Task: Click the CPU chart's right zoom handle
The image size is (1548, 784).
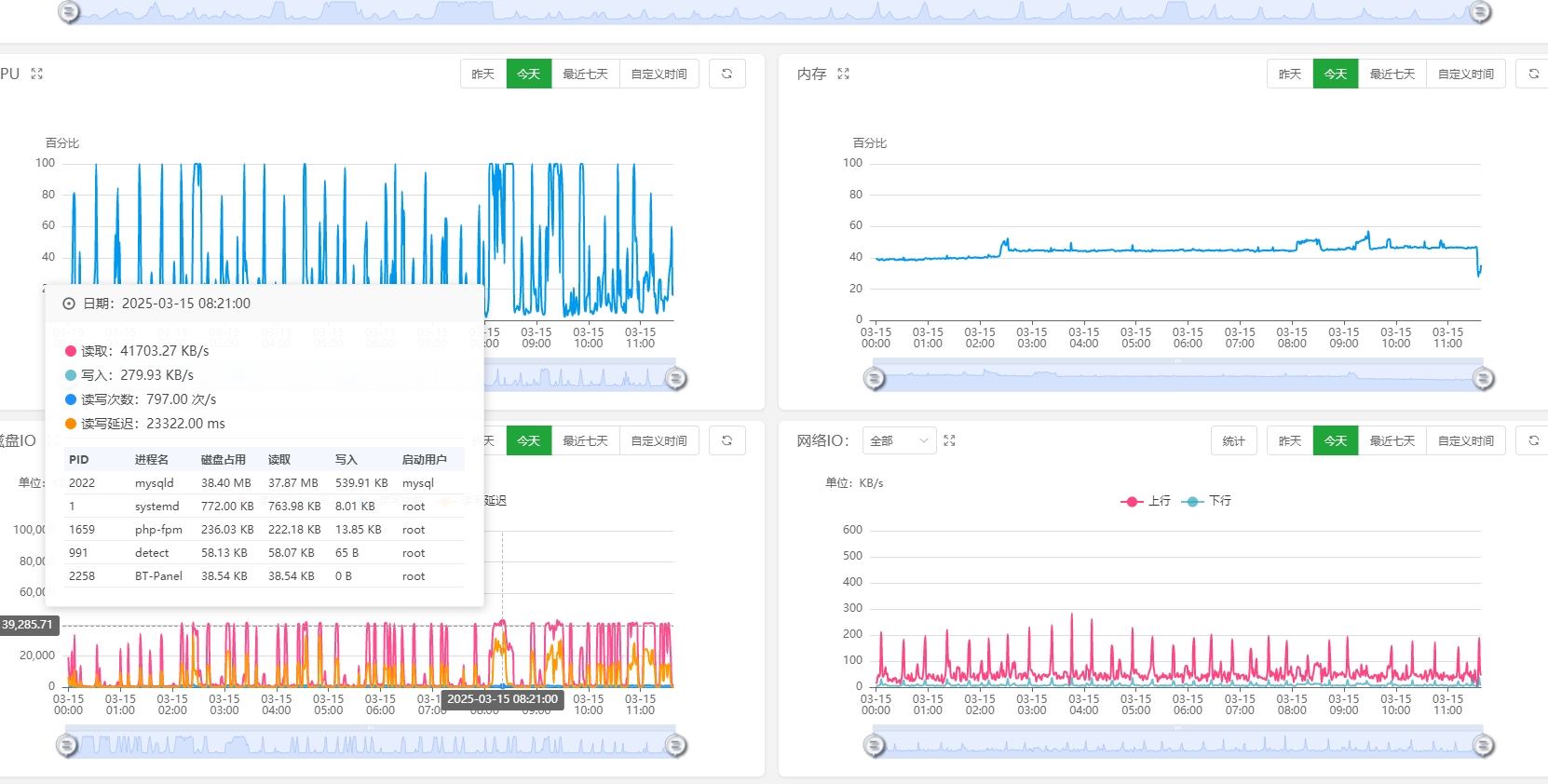Action: pyautogui.click(x=676, y=378)
